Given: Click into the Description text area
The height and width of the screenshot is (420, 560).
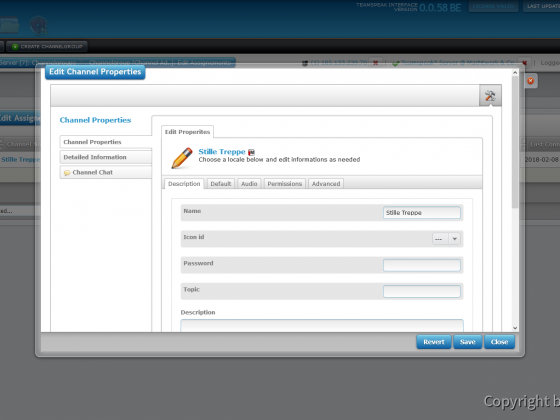Looking at the screenshot, I should [x=322, y=326].
